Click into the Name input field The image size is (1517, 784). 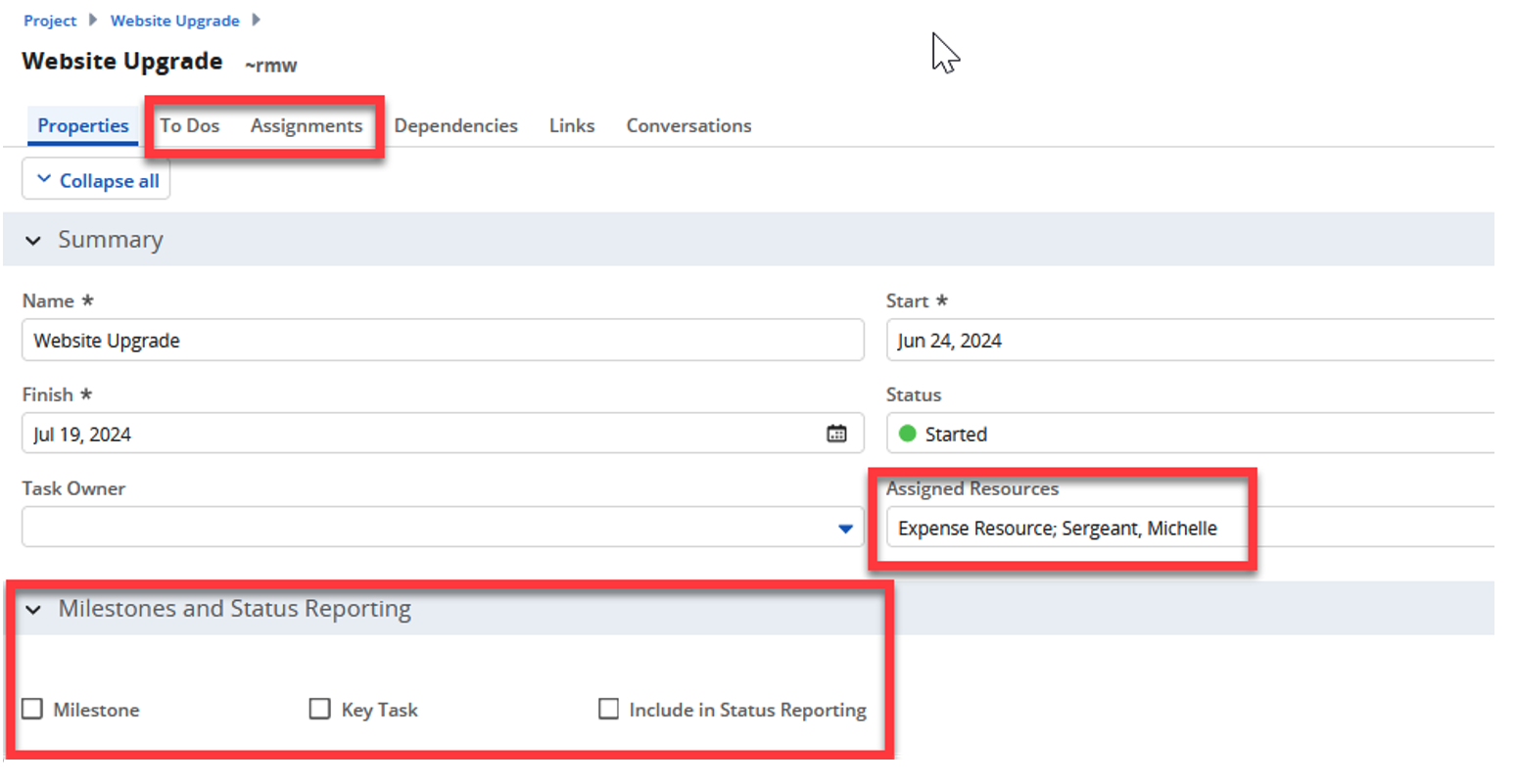tap(443, 340)
